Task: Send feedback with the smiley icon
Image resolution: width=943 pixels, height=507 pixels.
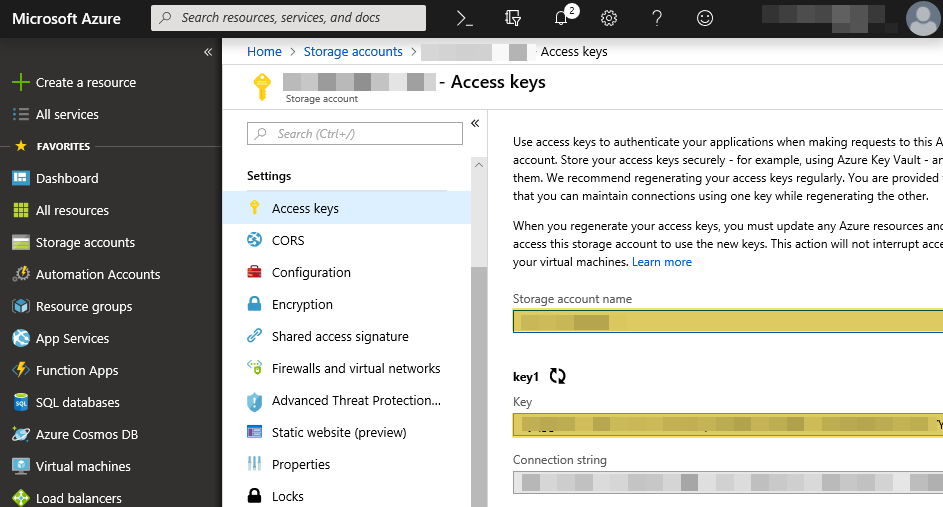Action: (705, 18)
